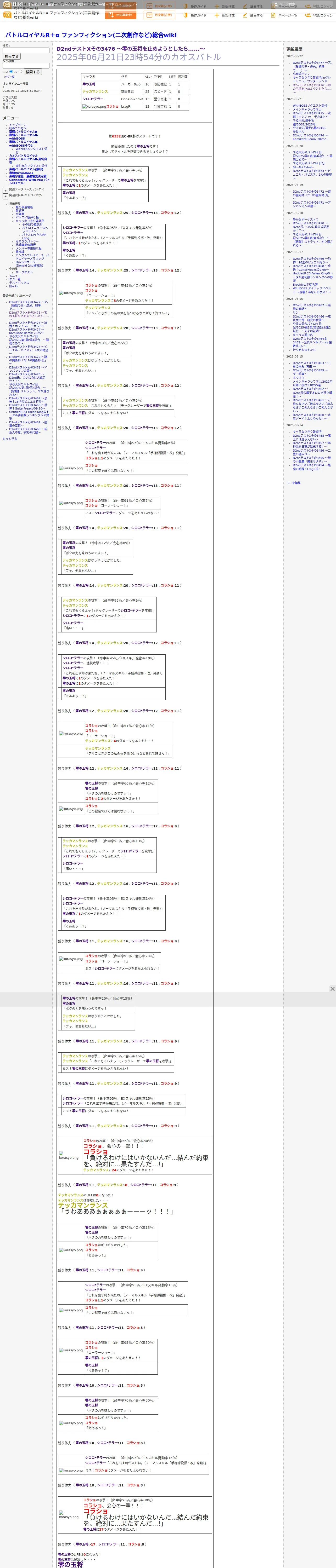Image resolution: width=336 pixels, height=1568 pixels.
Task: Open the テストボックス menu link
Action: point(19,283)
